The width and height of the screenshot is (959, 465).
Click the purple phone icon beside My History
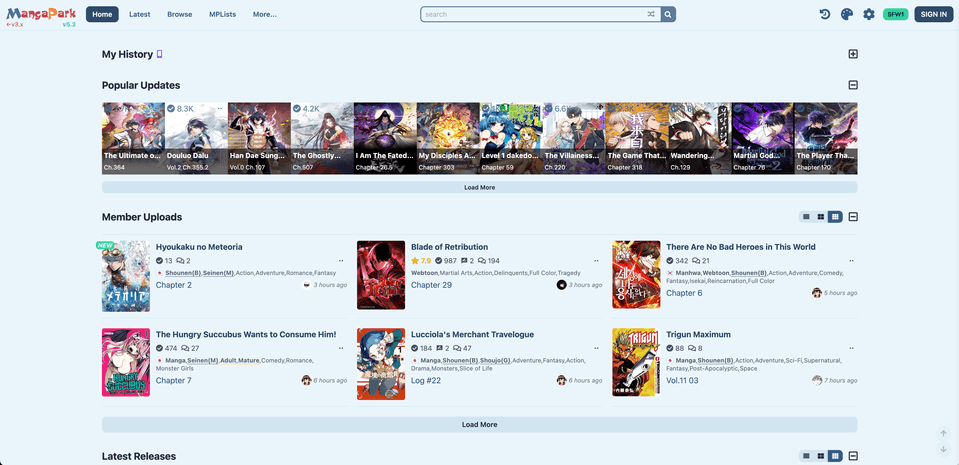point(159,54)
